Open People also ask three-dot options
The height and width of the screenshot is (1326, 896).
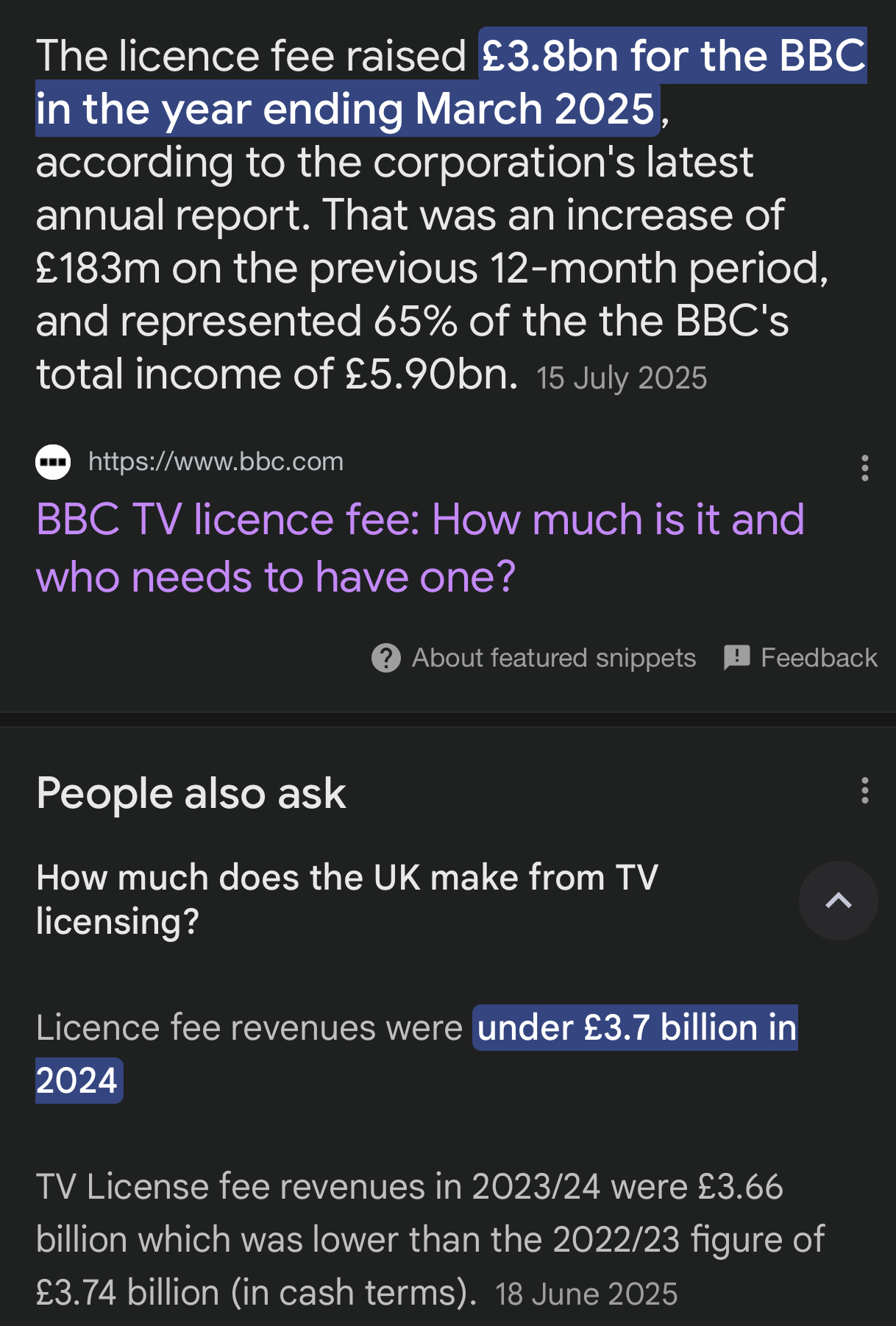(x=864, y=791)
